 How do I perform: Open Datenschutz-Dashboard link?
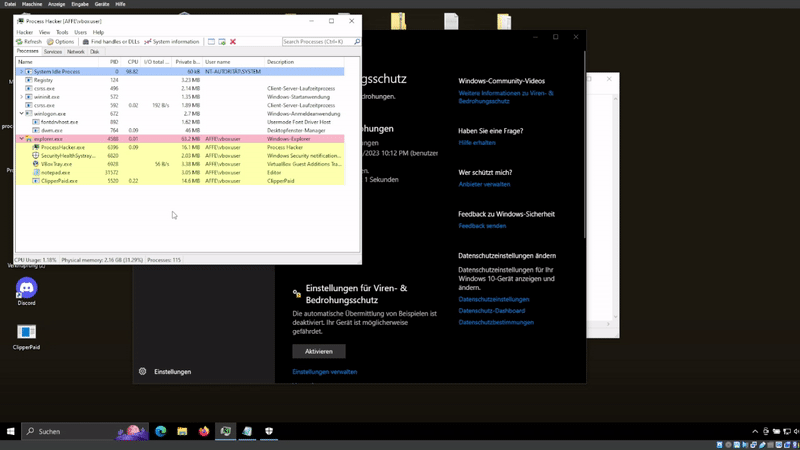tap(492, 311)
